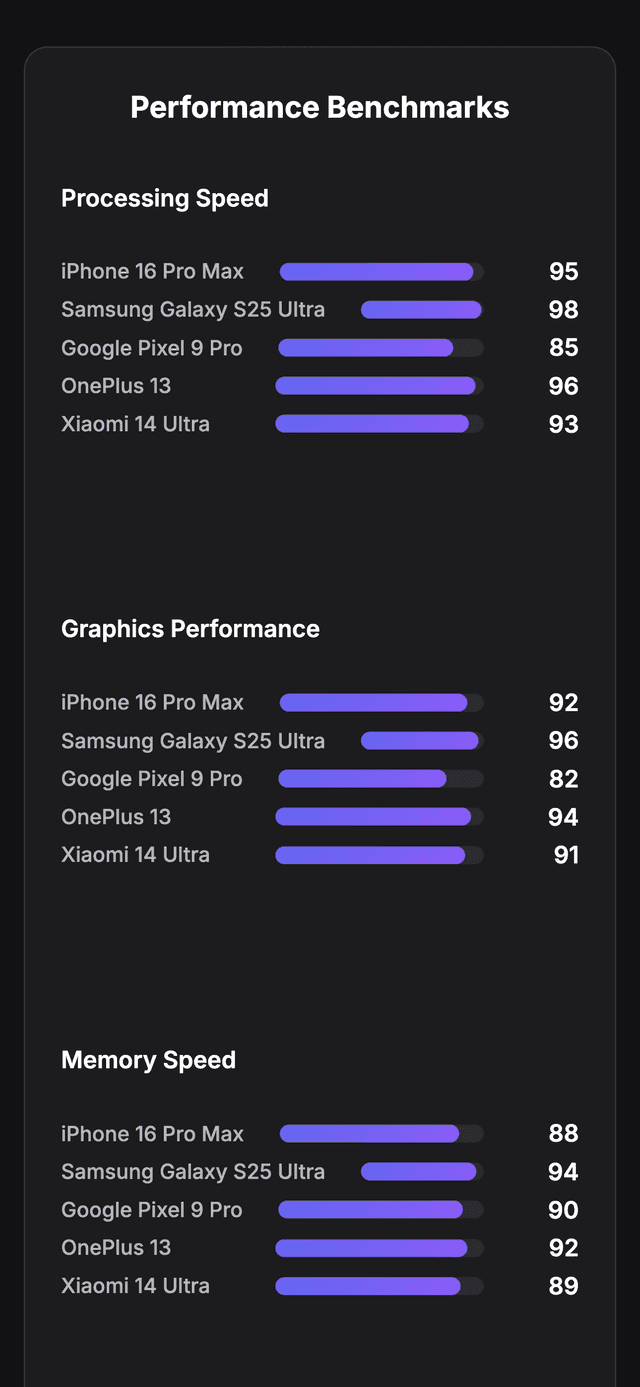Click Samsung Galaxy S25 Ultra processing speed bar
Image resolution: width=640 pixels, height=1387 pixels.
(x=422, y=310)
